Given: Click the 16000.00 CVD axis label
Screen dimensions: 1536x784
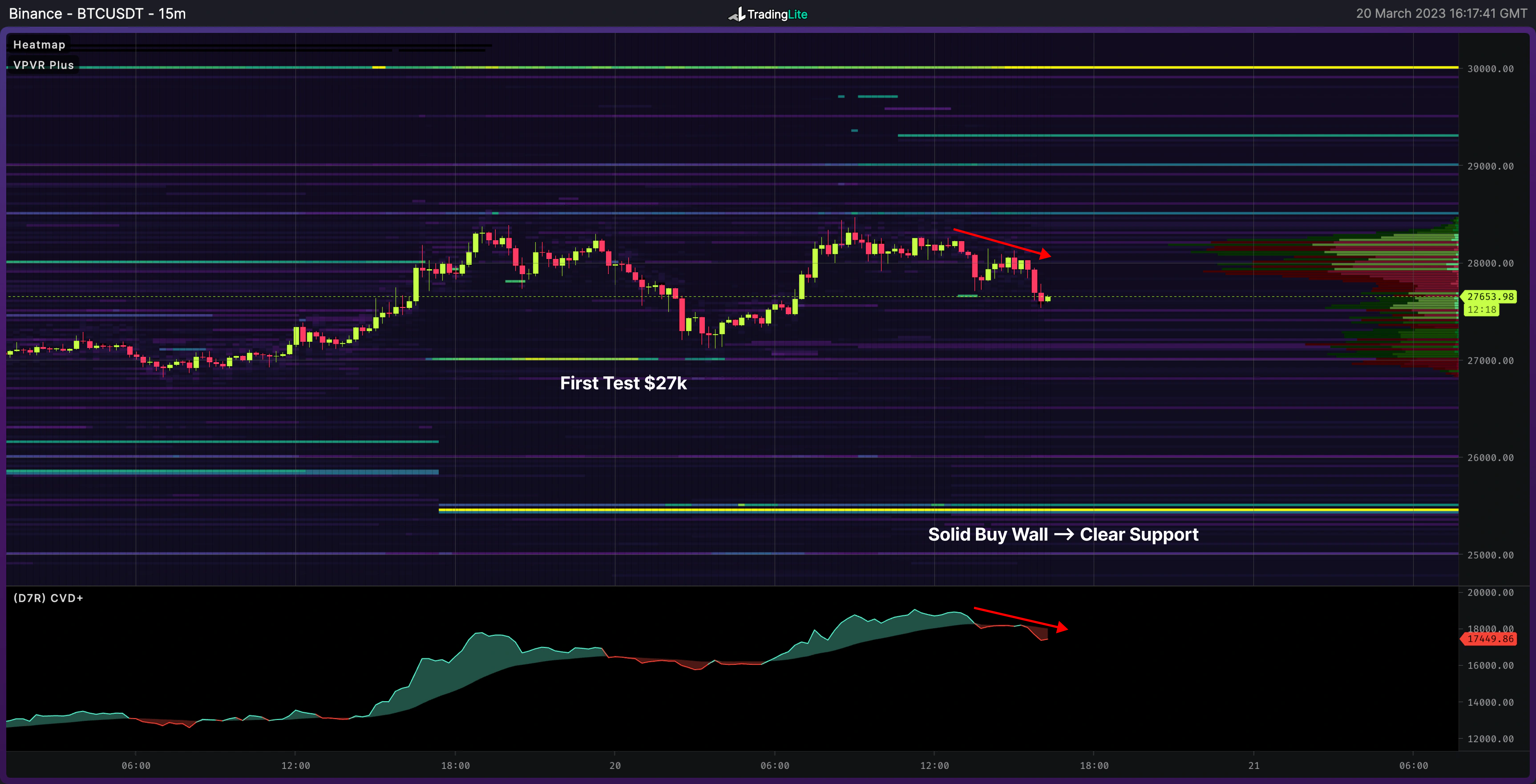Looking at the screenshot, I should [1490, 665].
